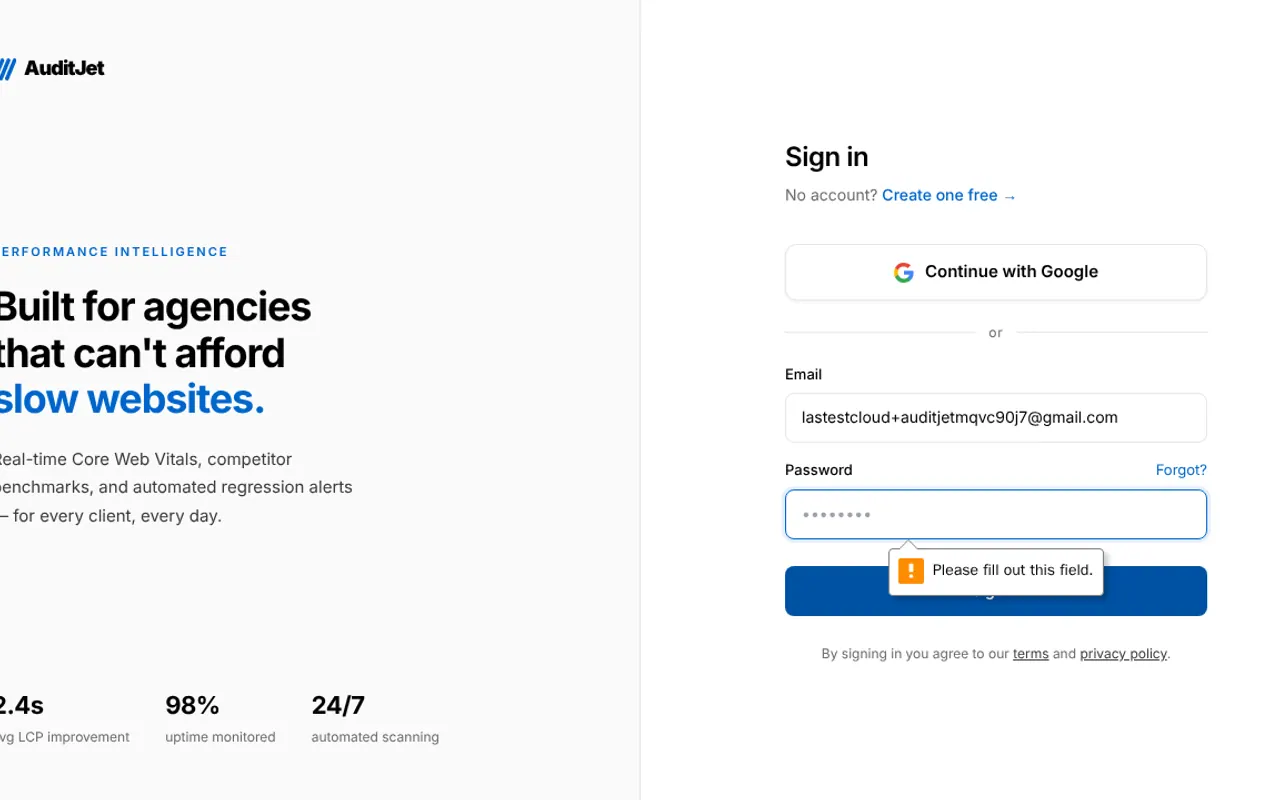Focus the Password input field
1280x800 pixels.
coord(996,514)
